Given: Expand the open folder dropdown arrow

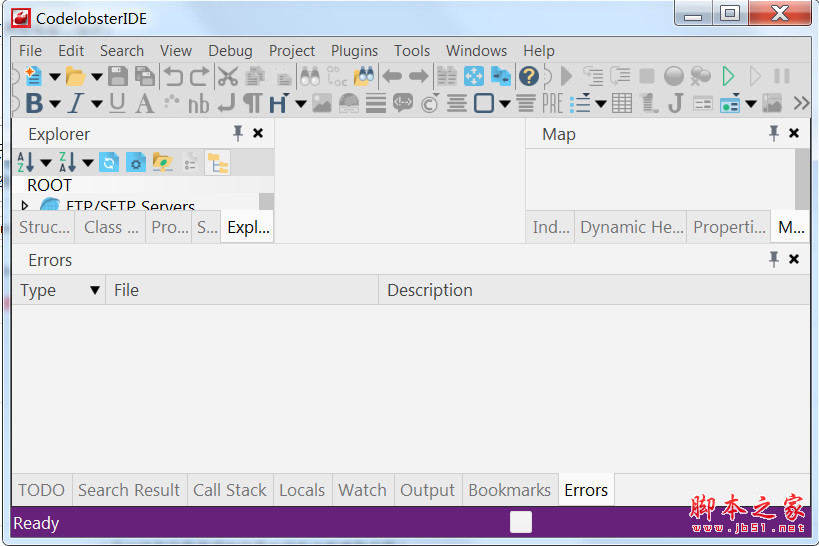Looking at the screenshot, I should (97, 77).
